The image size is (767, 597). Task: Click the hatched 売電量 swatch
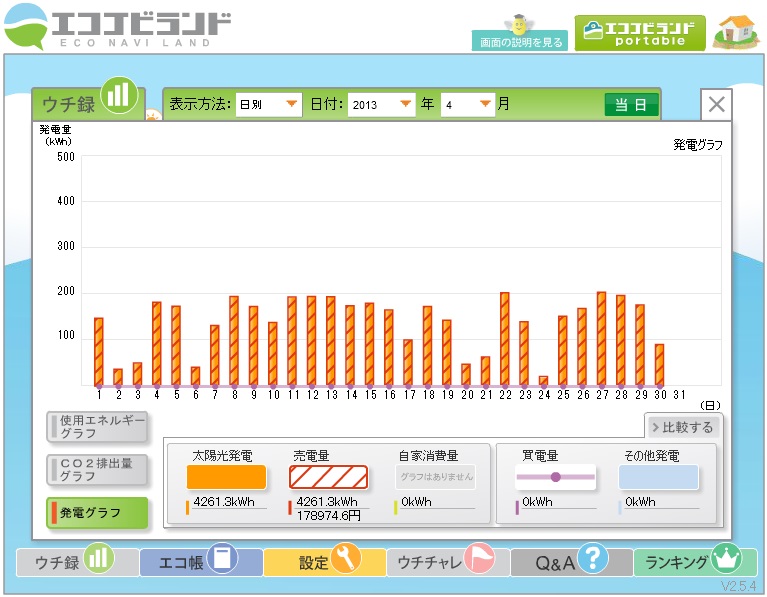point(328,477)
